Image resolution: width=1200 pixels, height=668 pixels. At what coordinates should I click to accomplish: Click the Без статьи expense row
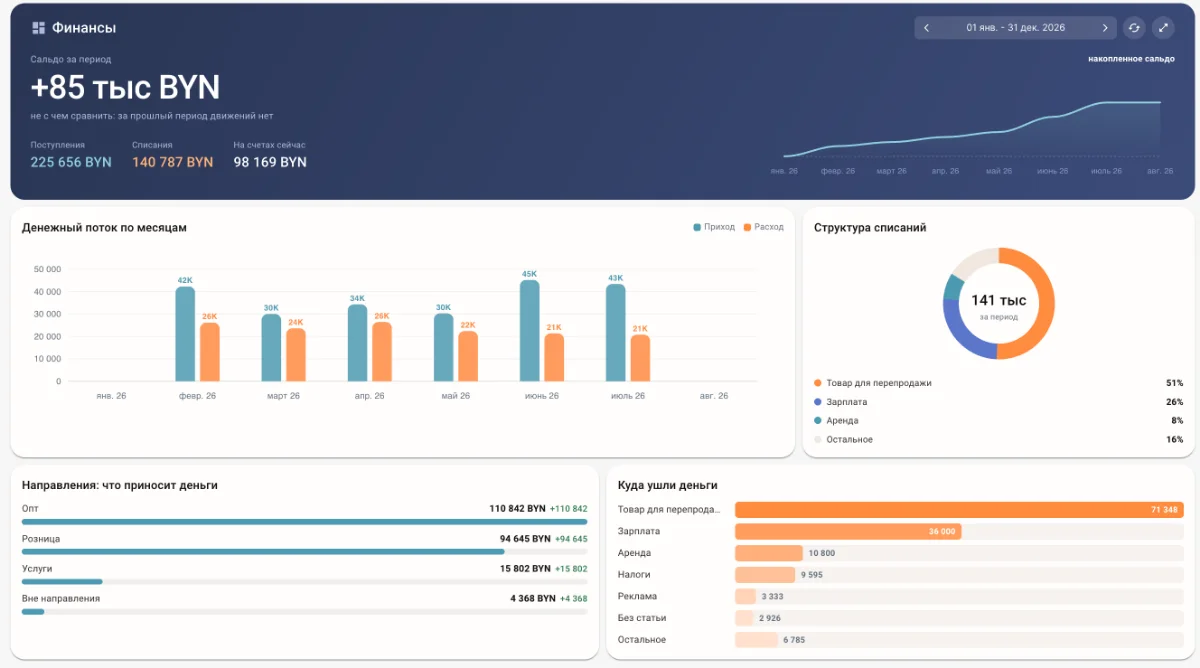[900, 618]
